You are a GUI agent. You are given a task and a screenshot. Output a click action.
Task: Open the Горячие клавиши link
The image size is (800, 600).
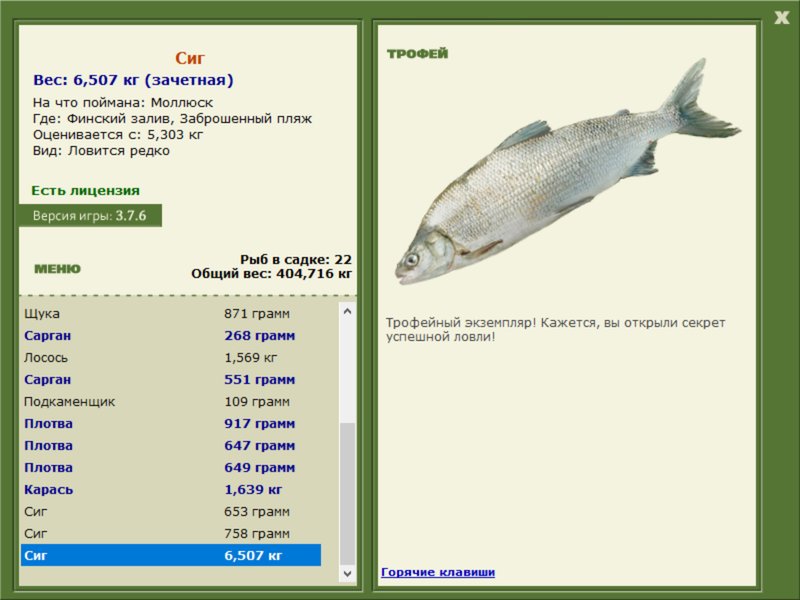point(438,572)
